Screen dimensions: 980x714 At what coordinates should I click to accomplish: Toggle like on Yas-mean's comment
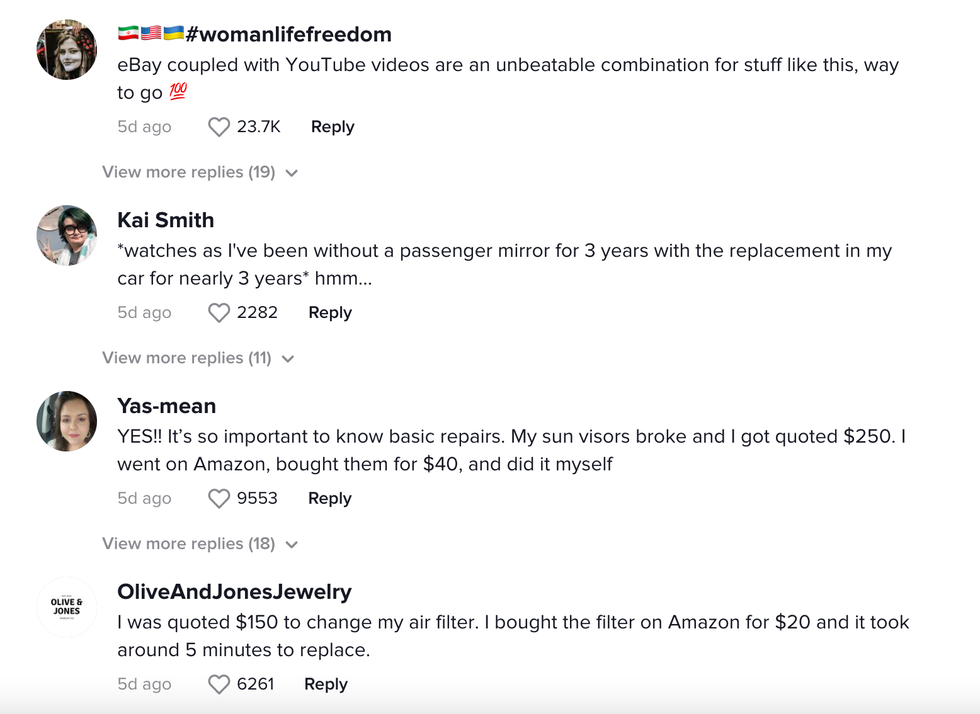click(x=218, y=497)
